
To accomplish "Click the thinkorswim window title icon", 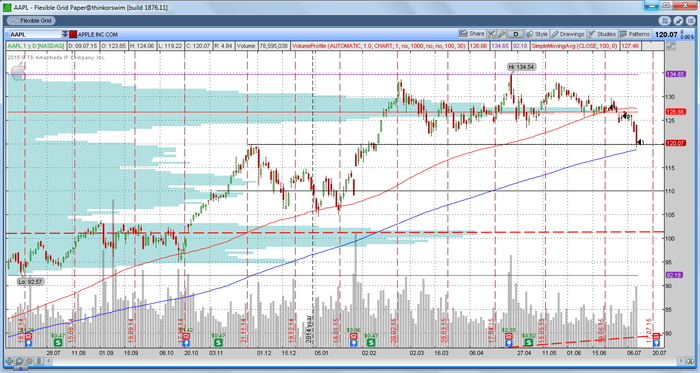I will click(x=8, y=8).
